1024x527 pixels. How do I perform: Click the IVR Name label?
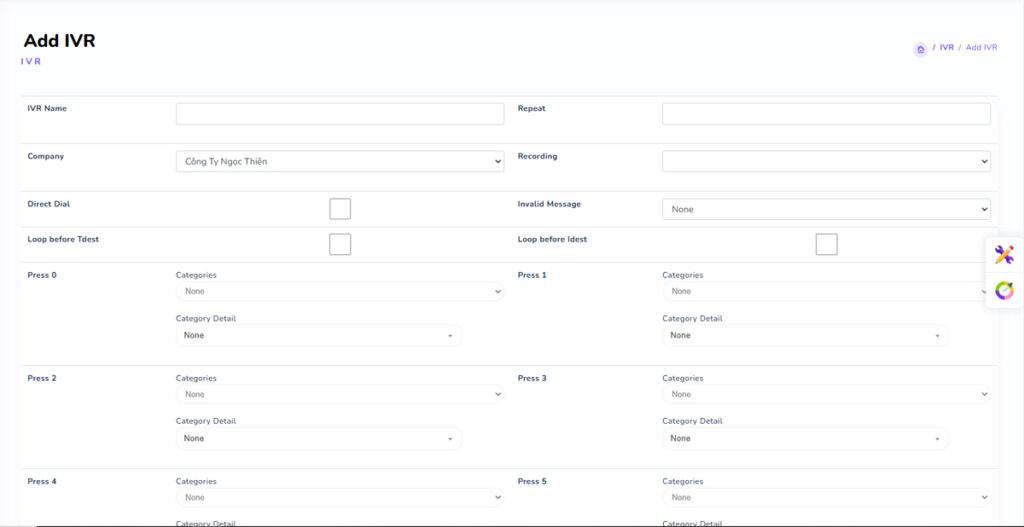click(47, 108)
